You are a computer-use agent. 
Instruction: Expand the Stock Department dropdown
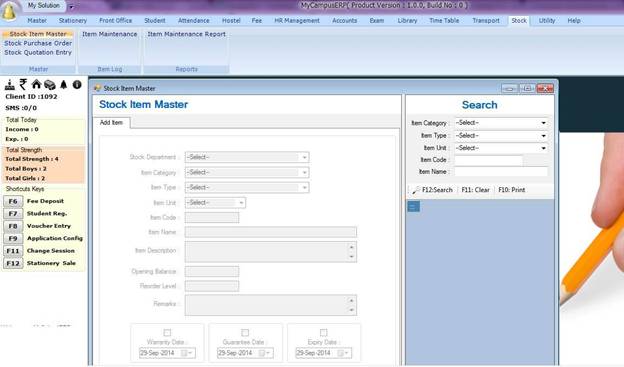tap(247, 157)
